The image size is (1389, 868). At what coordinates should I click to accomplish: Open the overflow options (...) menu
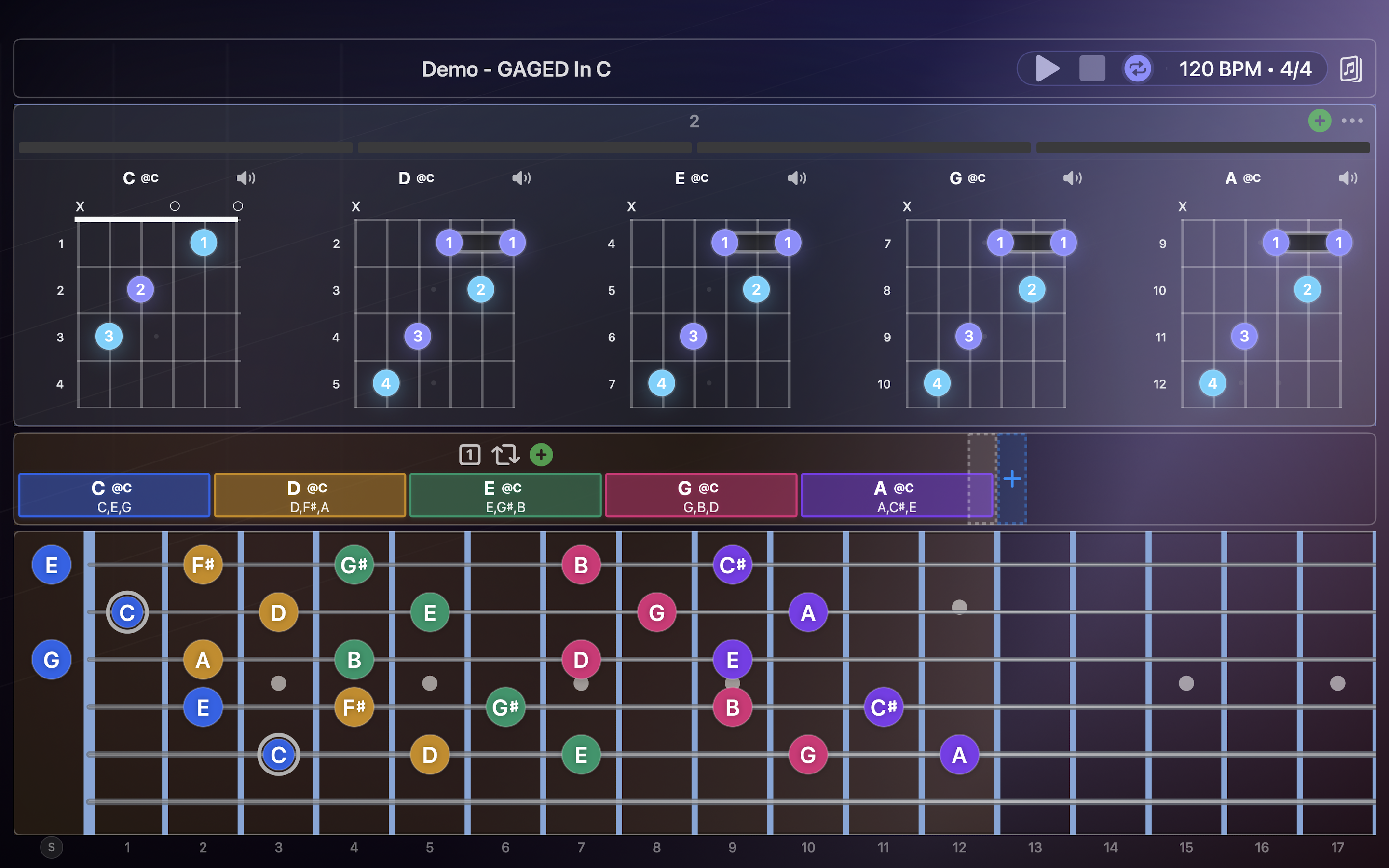pyautogui.click(x=1353, y=121)
